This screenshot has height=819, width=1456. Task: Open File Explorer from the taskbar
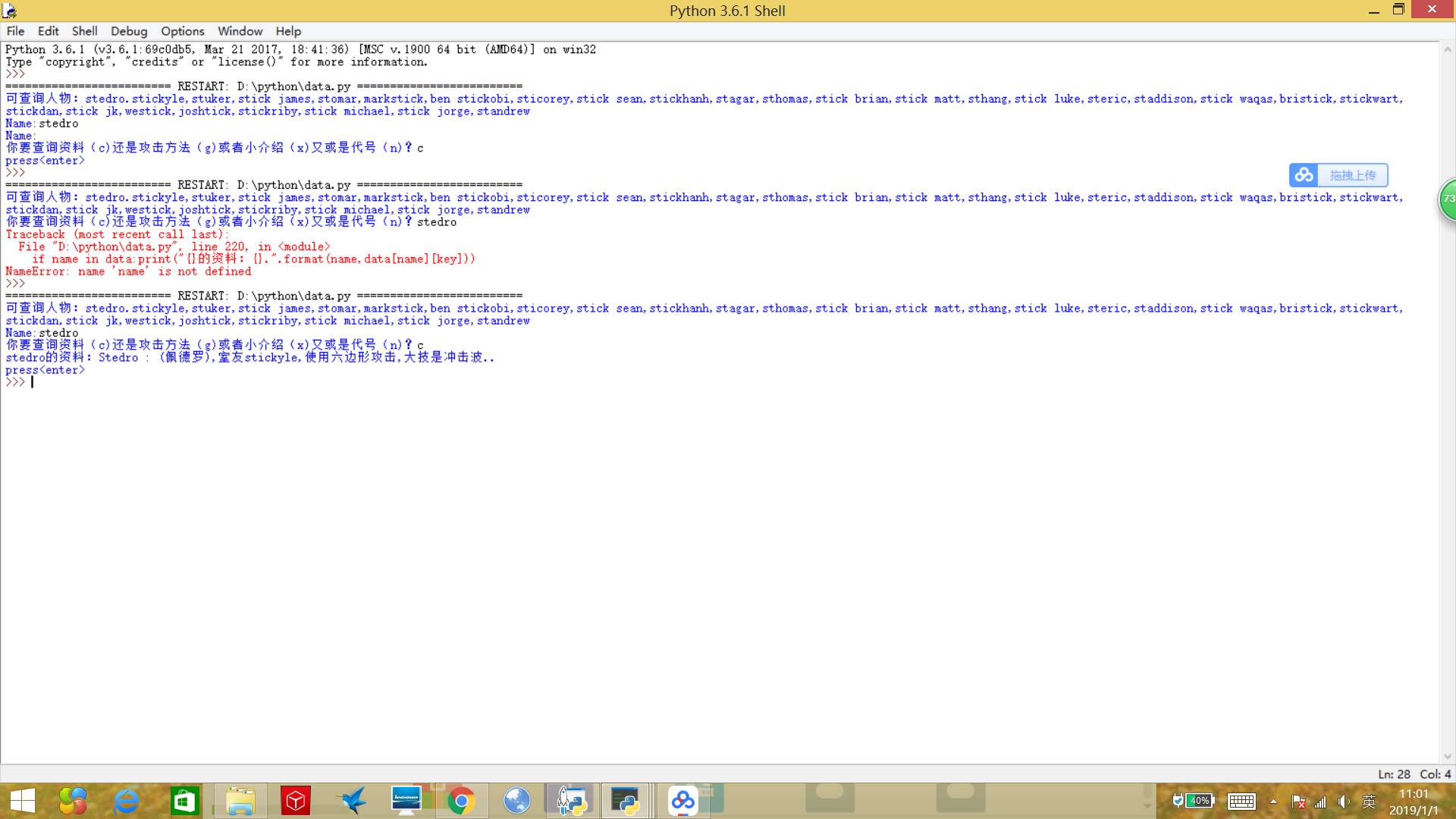(x=240, y=801)
